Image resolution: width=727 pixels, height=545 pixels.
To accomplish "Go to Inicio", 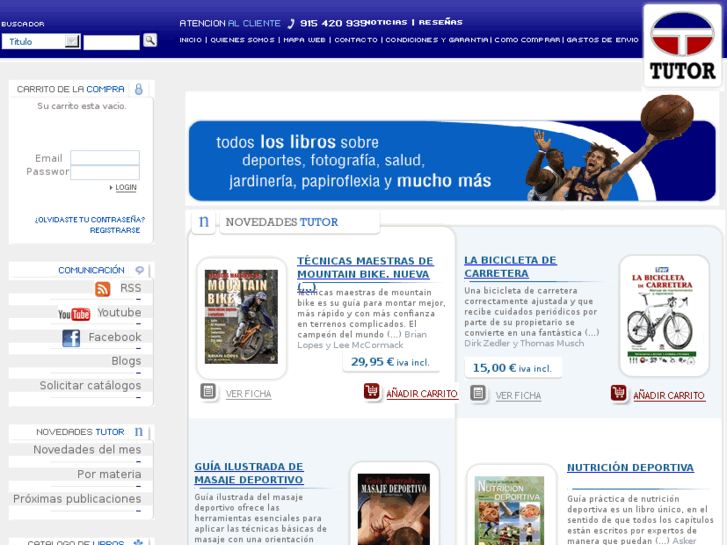I will pos(191,40).
